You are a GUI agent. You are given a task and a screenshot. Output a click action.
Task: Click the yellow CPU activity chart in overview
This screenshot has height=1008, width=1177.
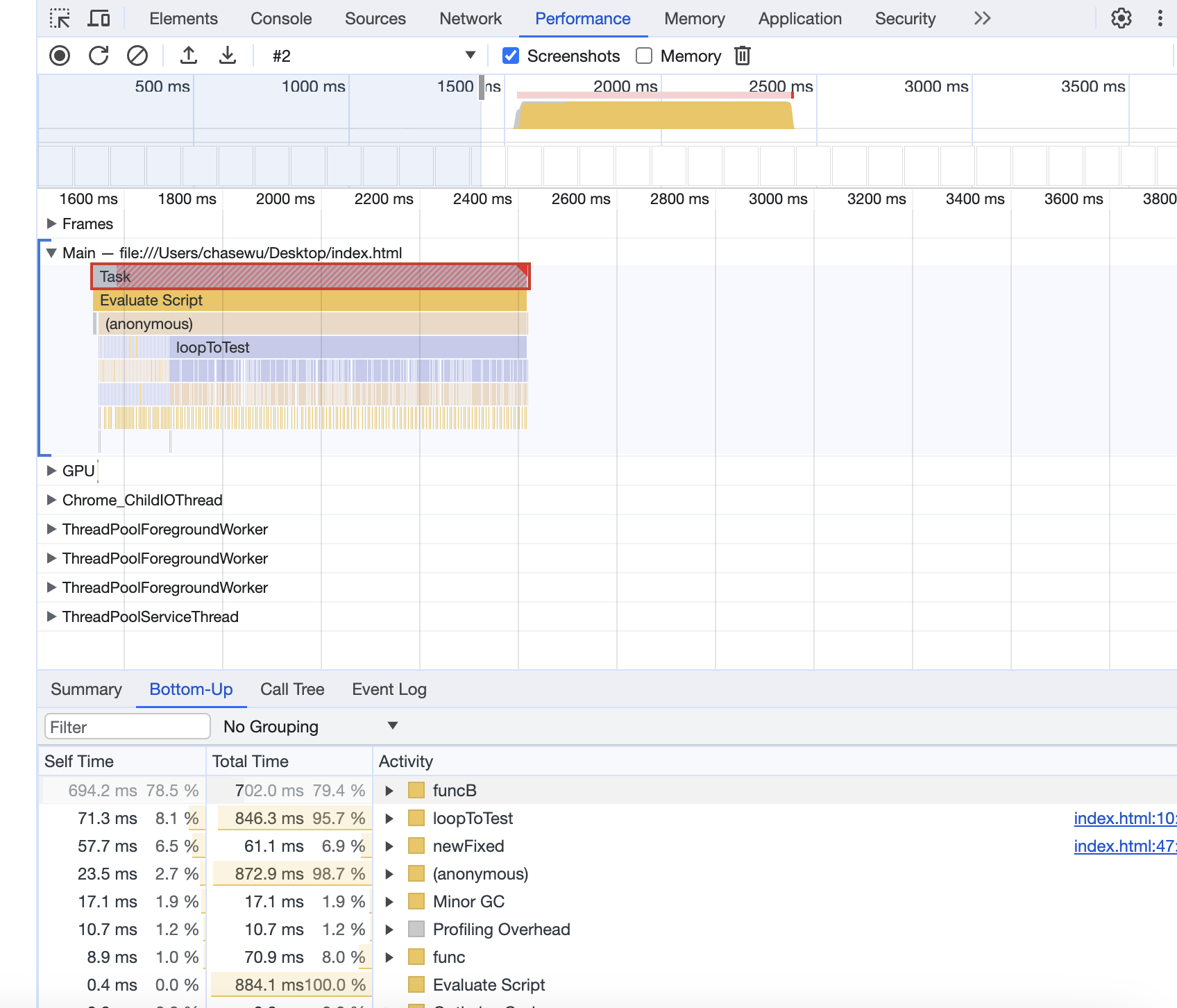(654, 115)
